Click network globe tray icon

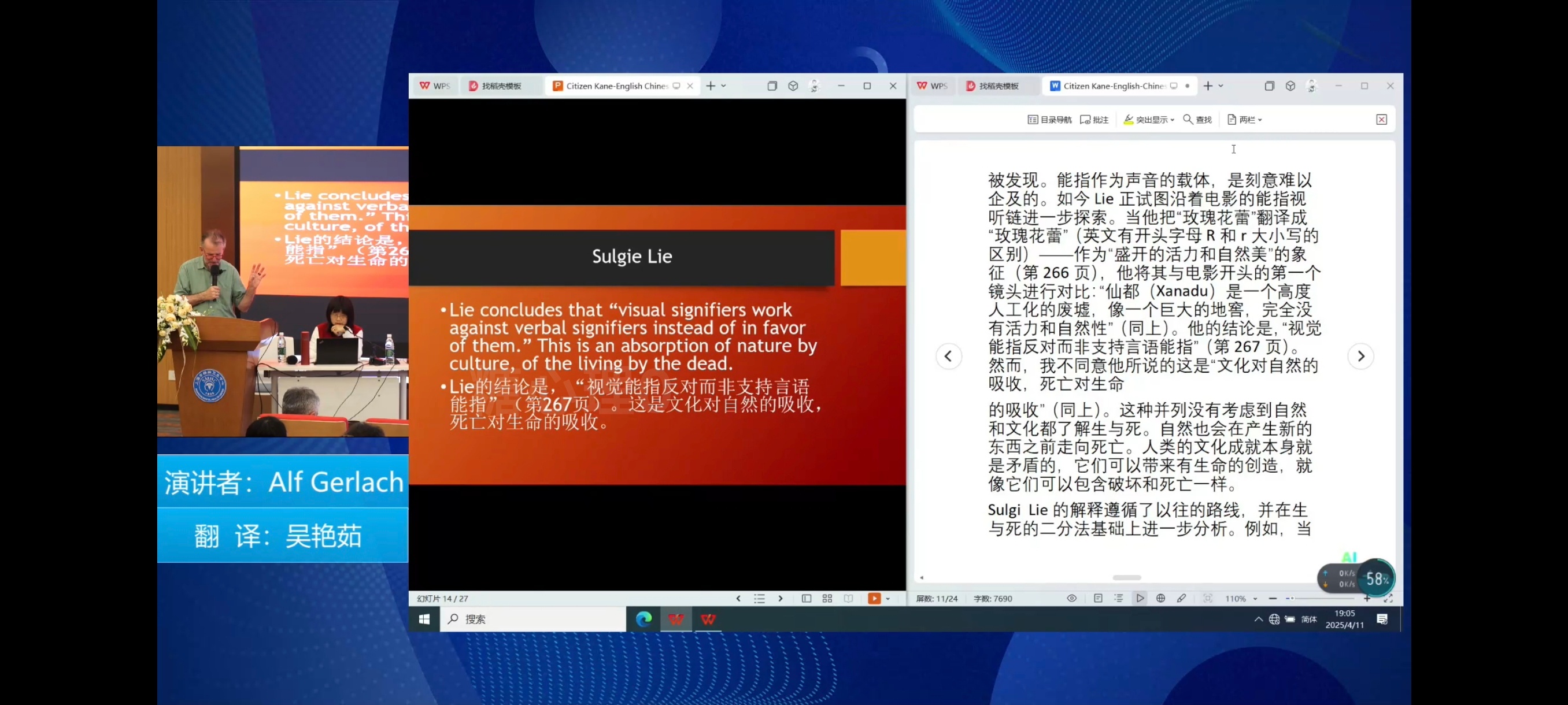(1274, 619)
